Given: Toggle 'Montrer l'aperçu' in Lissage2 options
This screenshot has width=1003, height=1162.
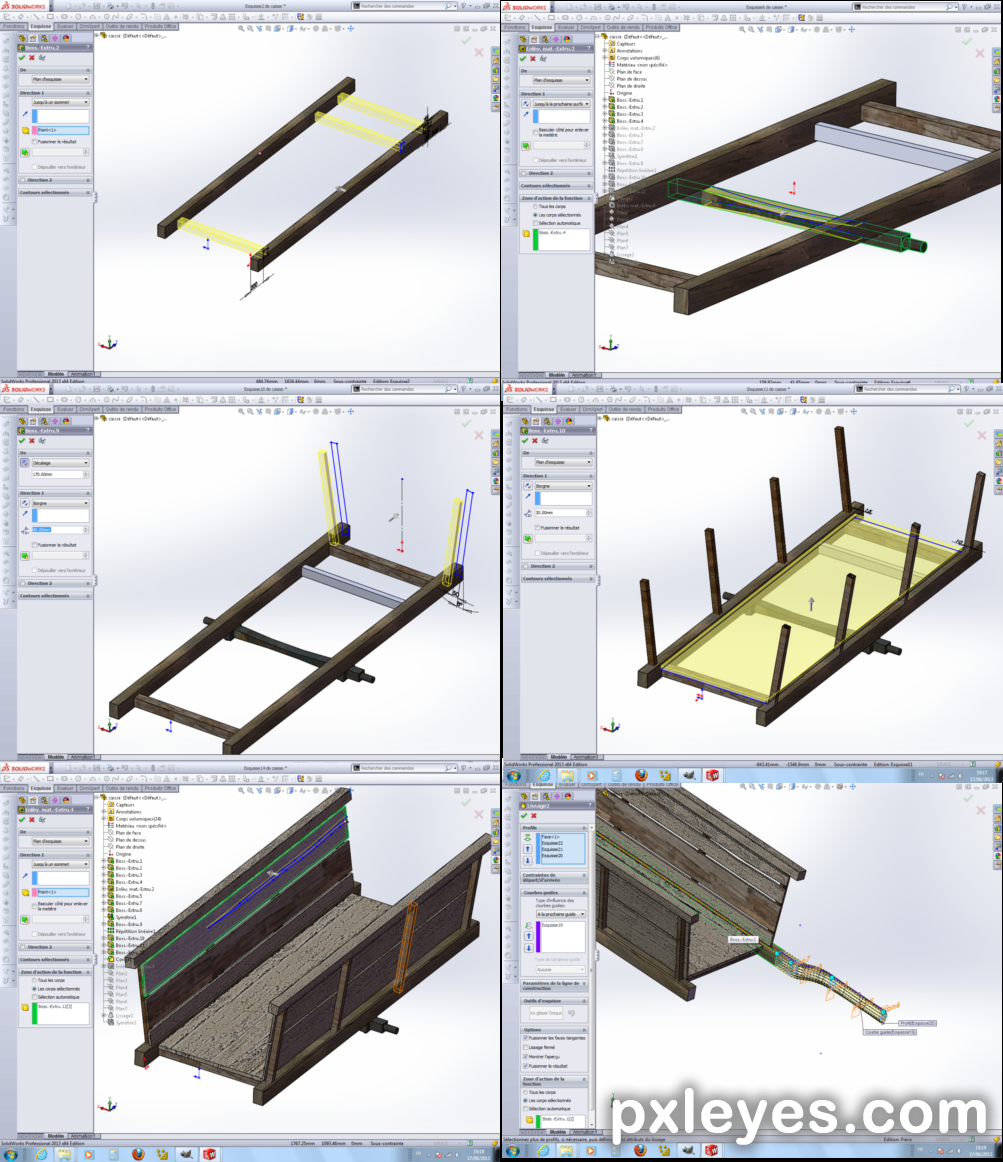Looking at the screenshot, I should (526, 1057).
